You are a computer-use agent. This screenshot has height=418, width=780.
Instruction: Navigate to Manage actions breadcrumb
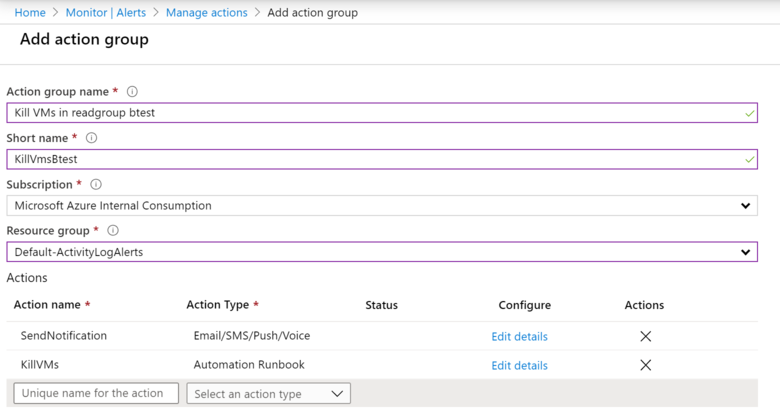click(x=206, y=12)
